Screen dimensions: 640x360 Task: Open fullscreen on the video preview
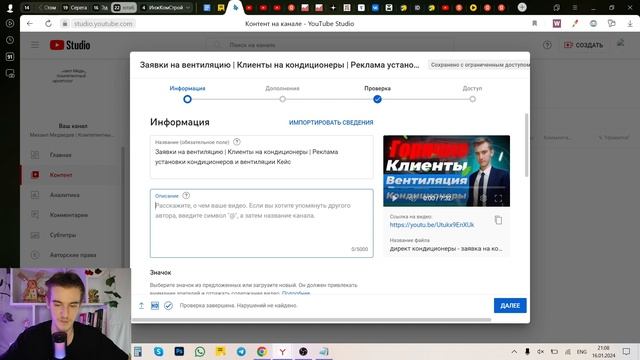(x=498, y=198)
